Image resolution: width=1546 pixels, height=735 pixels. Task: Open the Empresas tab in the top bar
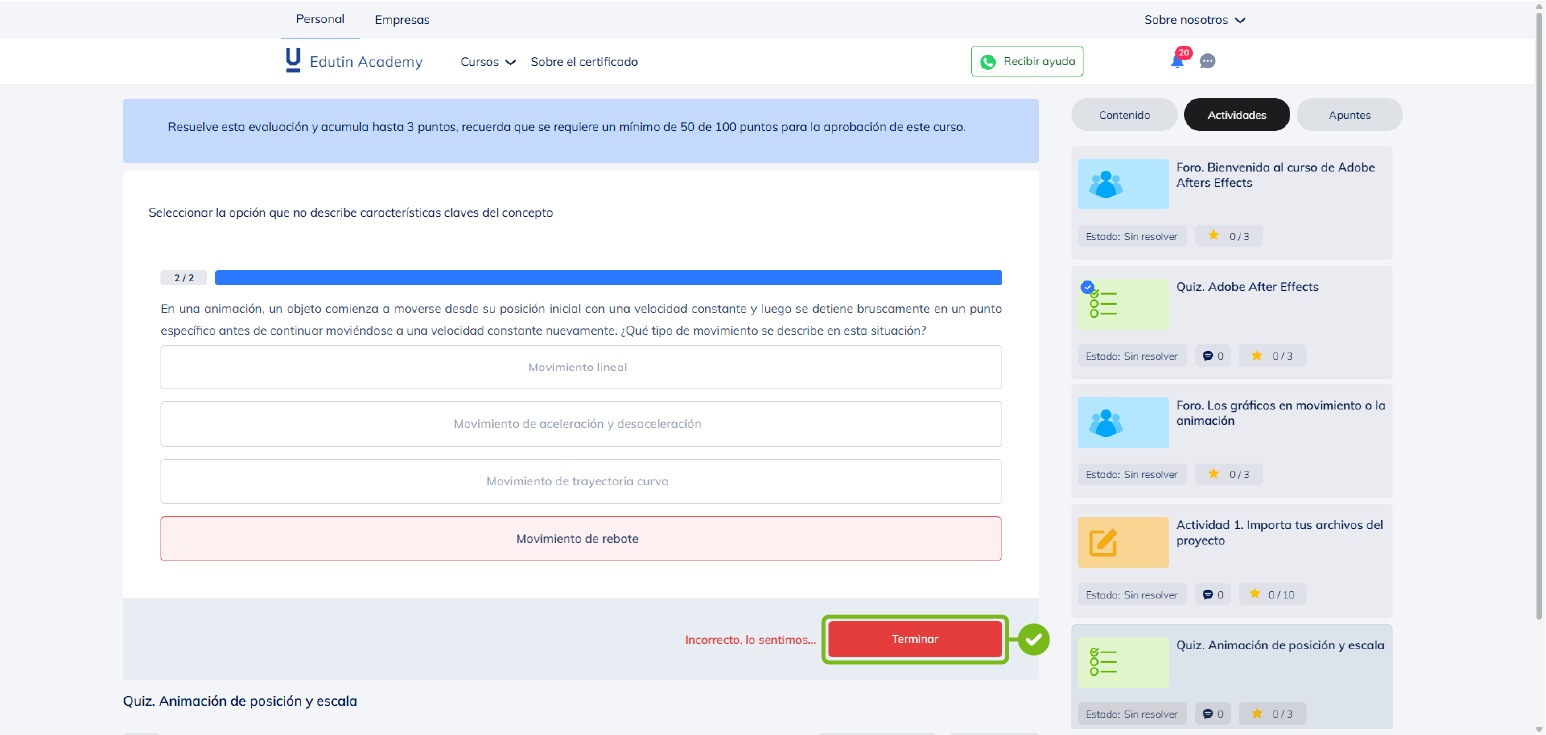(x=402, y=20)
